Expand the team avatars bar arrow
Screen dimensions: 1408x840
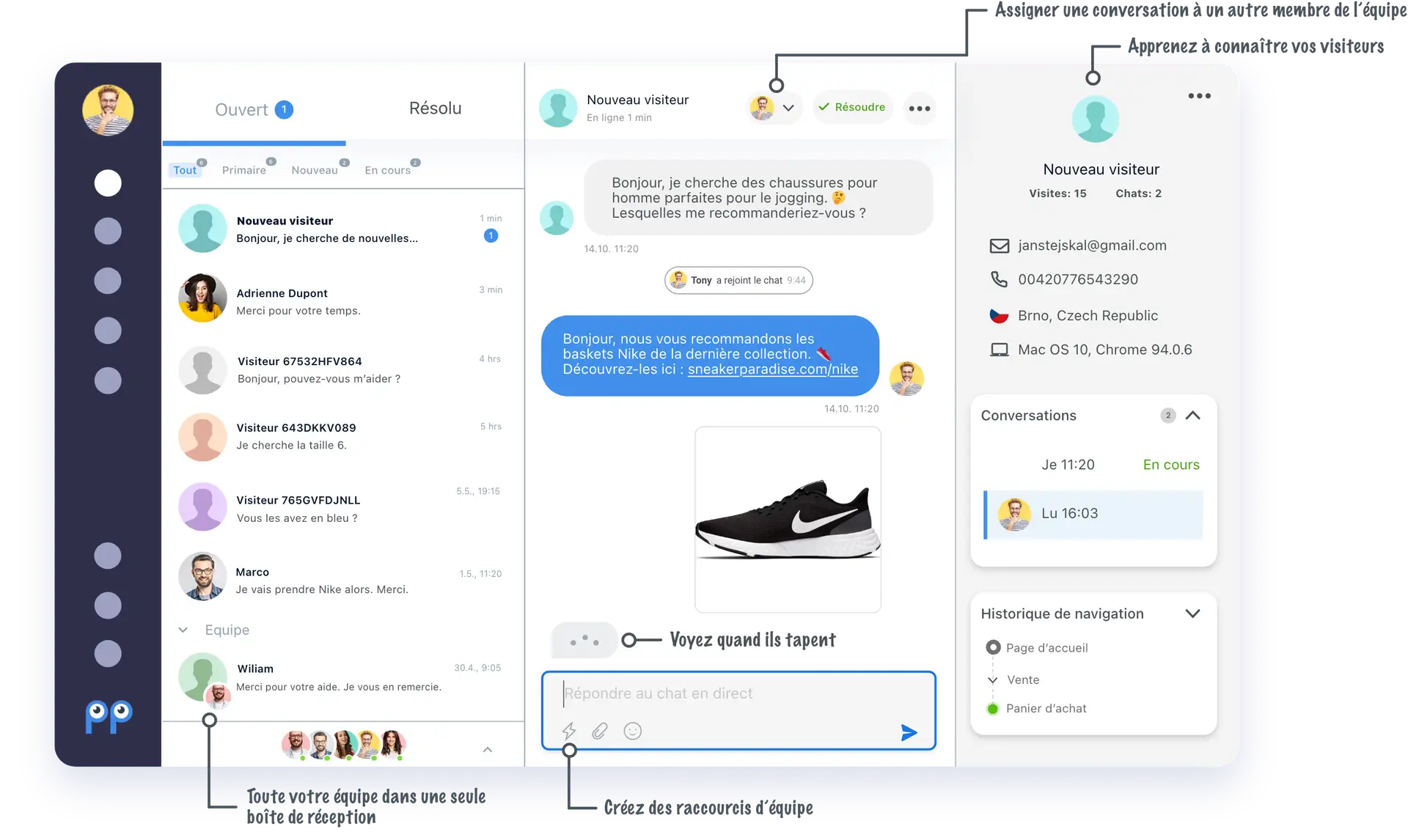click(488, 749)
